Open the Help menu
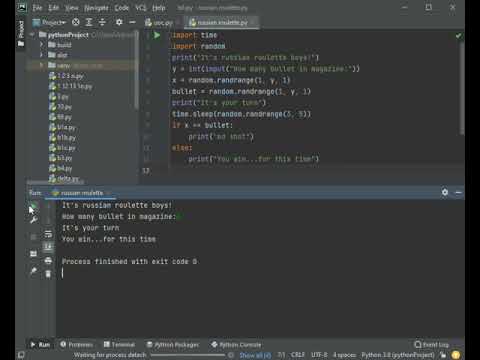480x360 pixels. (x=159, y=8)
